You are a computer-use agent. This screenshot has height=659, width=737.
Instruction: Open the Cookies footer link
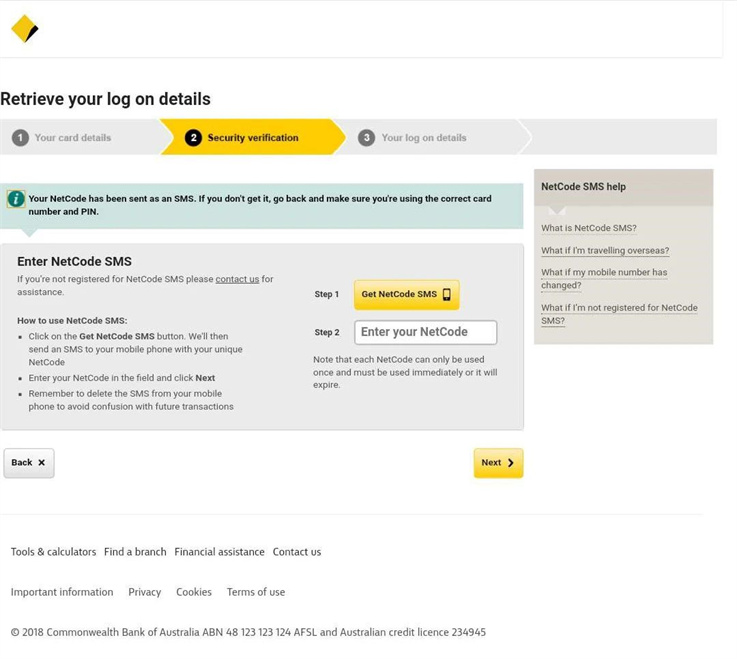[x=194, y=592]
